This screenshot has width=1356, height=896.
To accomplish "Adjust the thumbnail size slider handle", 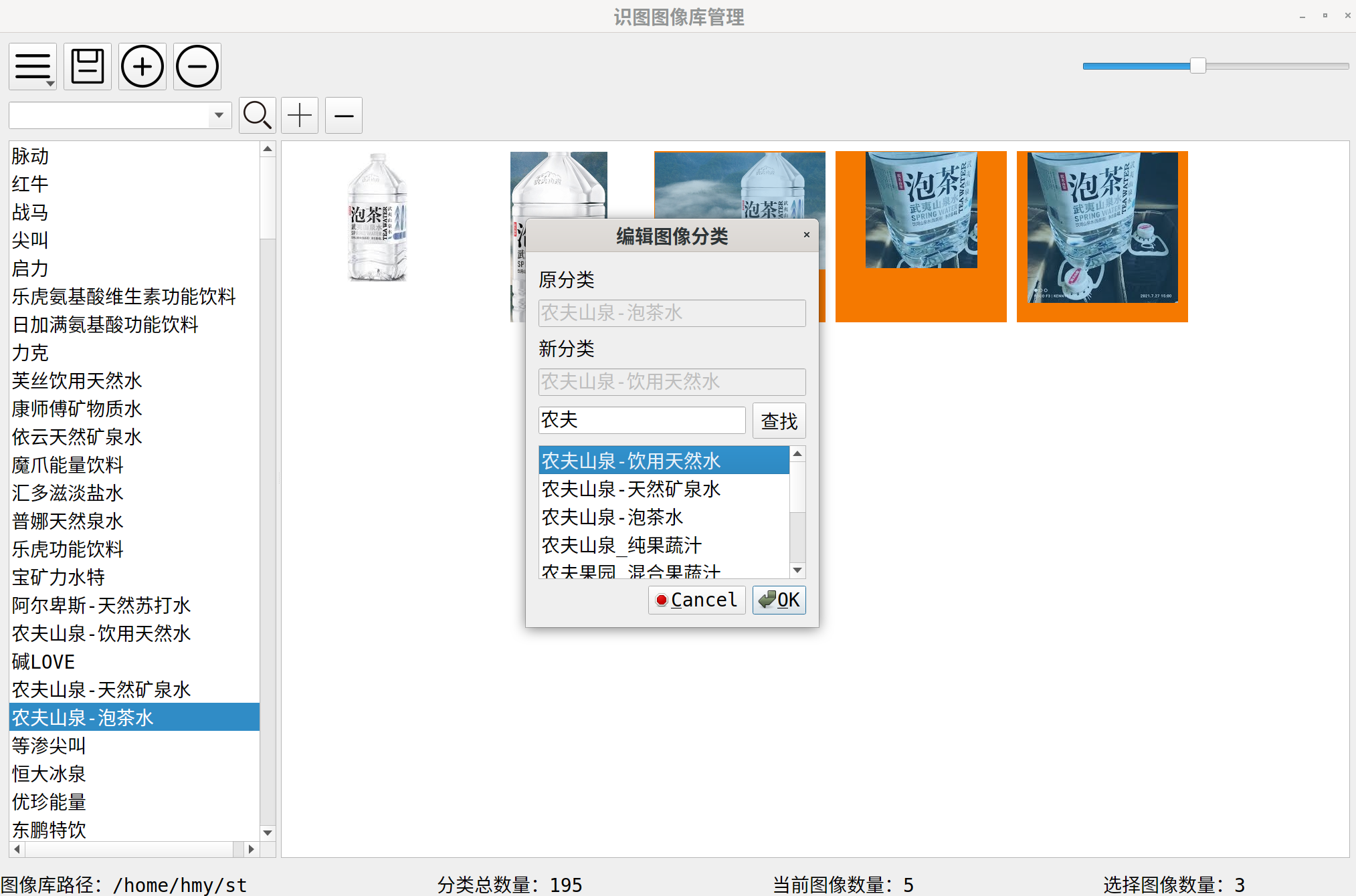I will pos(1198,66).
